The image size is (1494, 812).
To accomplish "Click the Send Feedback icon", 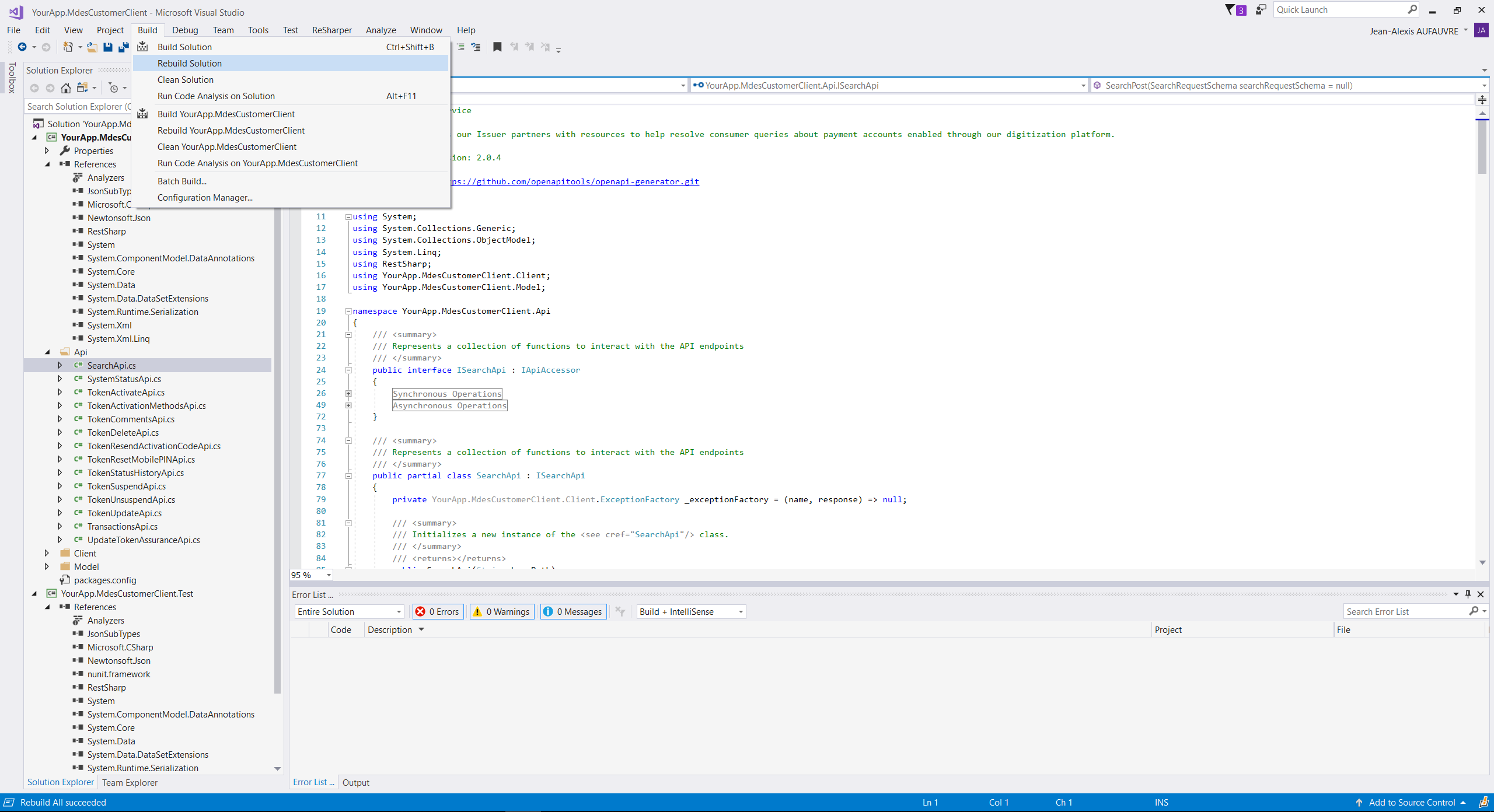I will (1261, 9).
